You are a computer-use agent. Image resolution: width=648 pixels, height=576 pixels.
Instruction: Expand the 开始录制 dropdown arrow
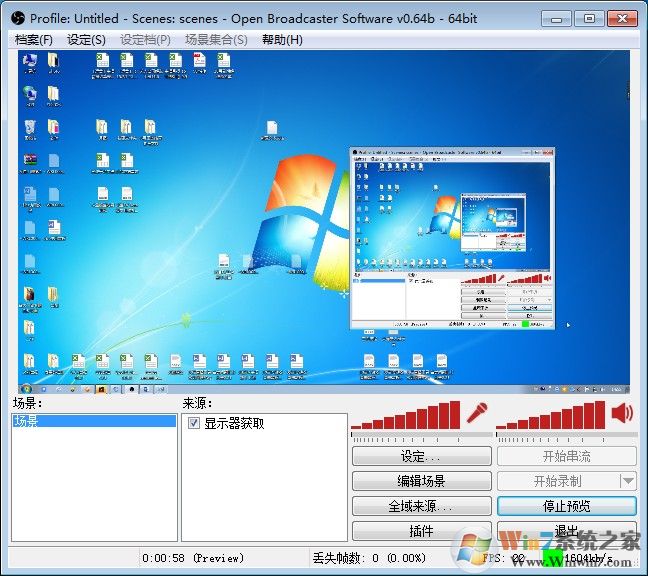pyautogui.click(x=628, y=481)
